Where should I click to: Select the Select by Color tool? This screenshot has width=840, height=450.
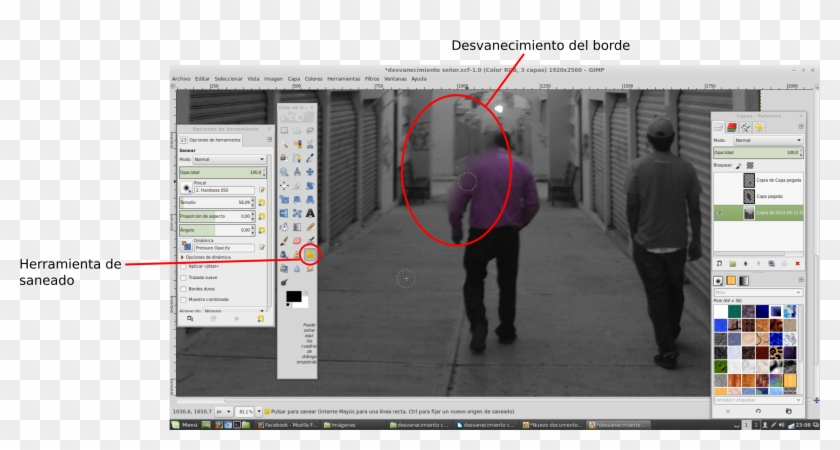click(x=297, y=144)
